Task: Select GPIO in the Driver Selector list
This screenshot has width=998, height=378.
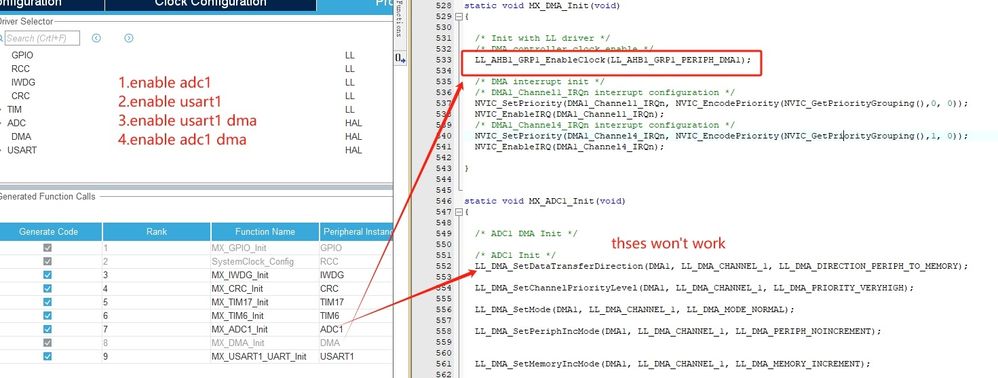Action: pyautogui.click(x=22, y=55)
